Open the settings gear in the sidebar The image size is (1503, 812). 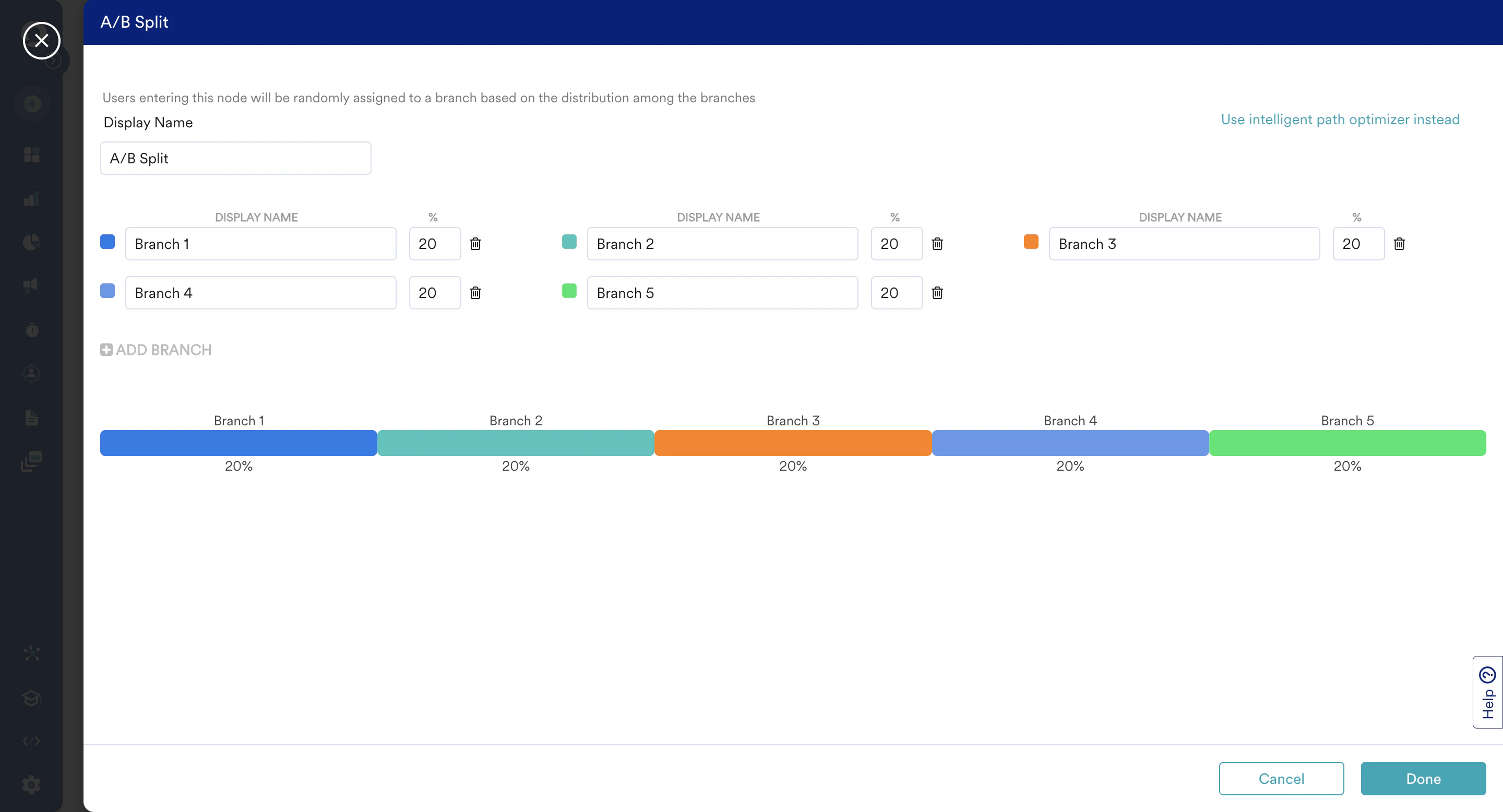(x=31, y=784)
